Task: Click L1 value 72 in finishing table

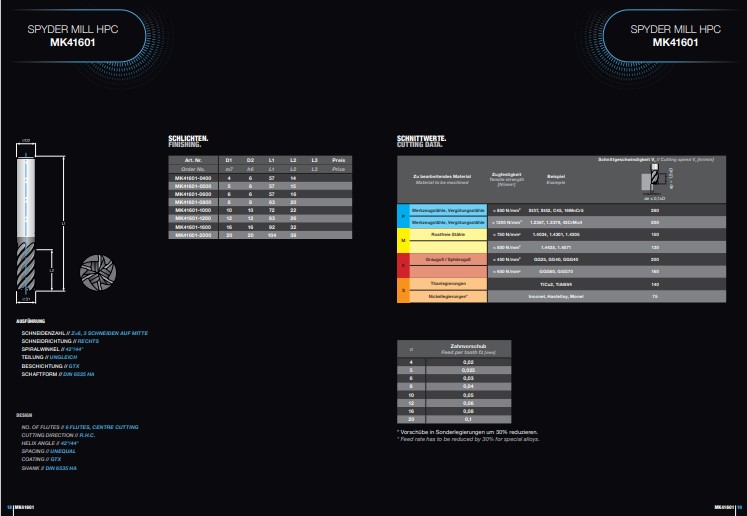Action: coord(272,210)
